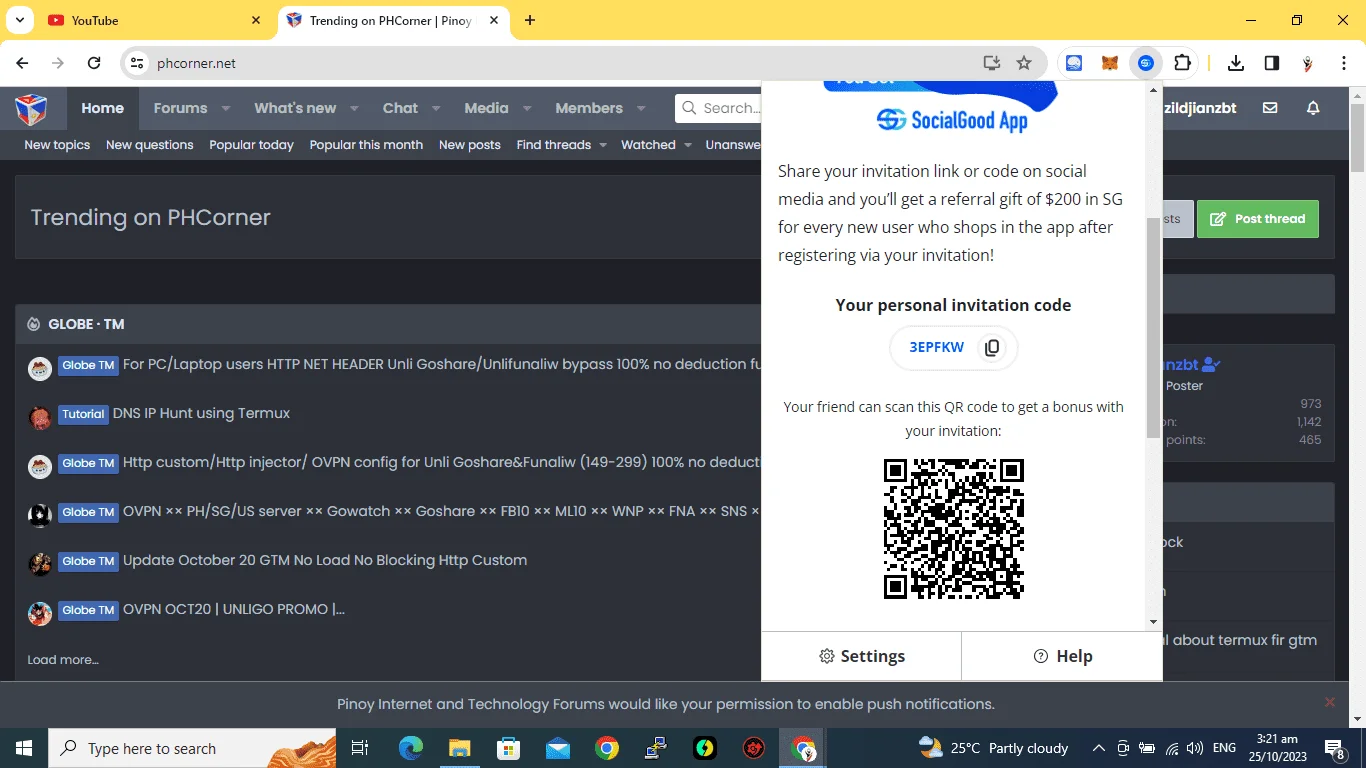The width and height of the screenshot is (1366, 768).
Task: Click Load more in Globe TM list
Action: pos(63,660)
